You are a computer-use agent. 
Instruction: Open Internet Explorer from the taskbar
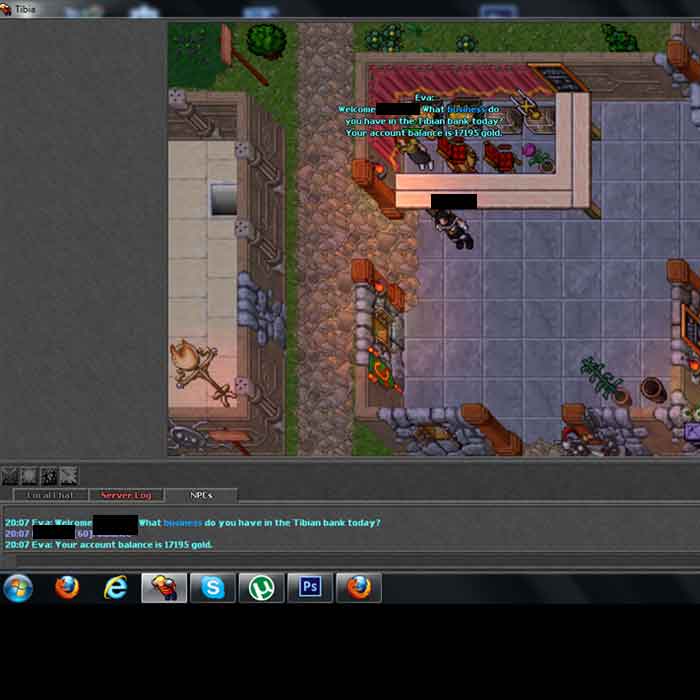pos(116,588)
